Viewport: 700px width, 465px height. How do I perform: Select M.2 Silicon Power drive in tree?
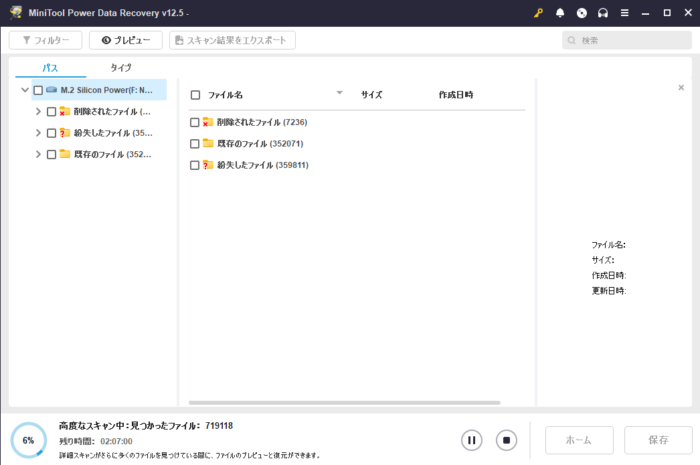pyautogui.click(x=99, y=90)
